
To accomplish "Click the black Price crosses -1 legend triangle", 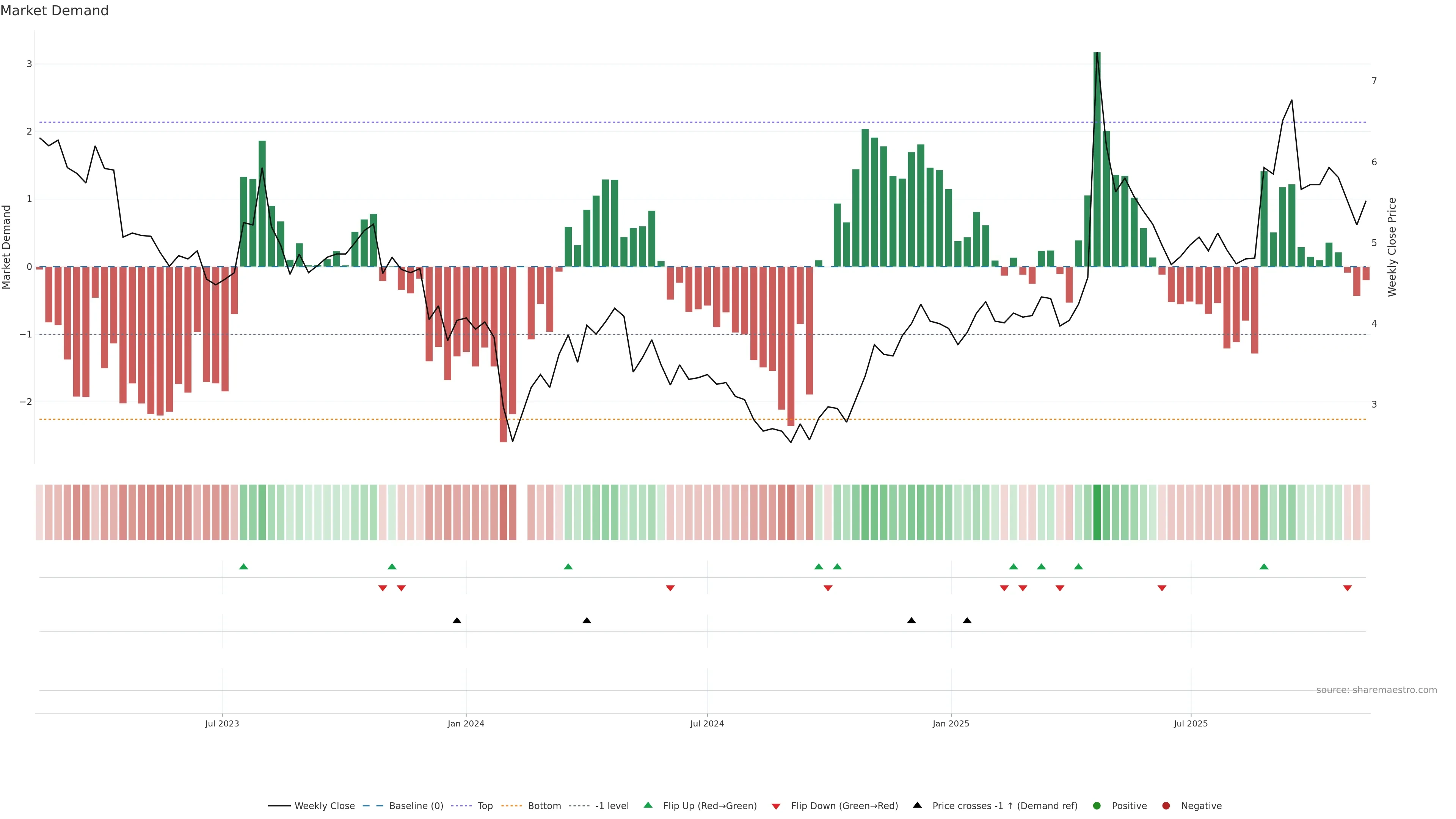I will pyautogui.click(x=917, y=805).
